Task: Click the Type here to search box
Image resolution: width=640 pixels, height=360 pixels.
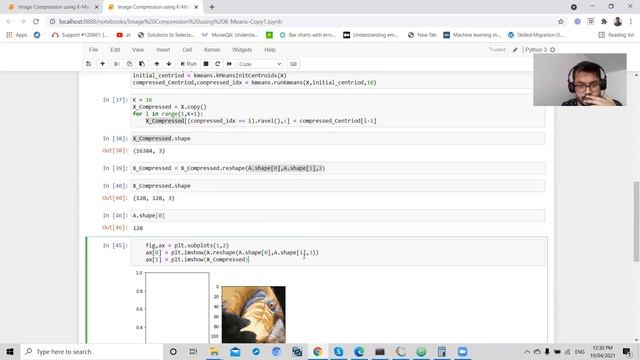Action: coord(91,351)
